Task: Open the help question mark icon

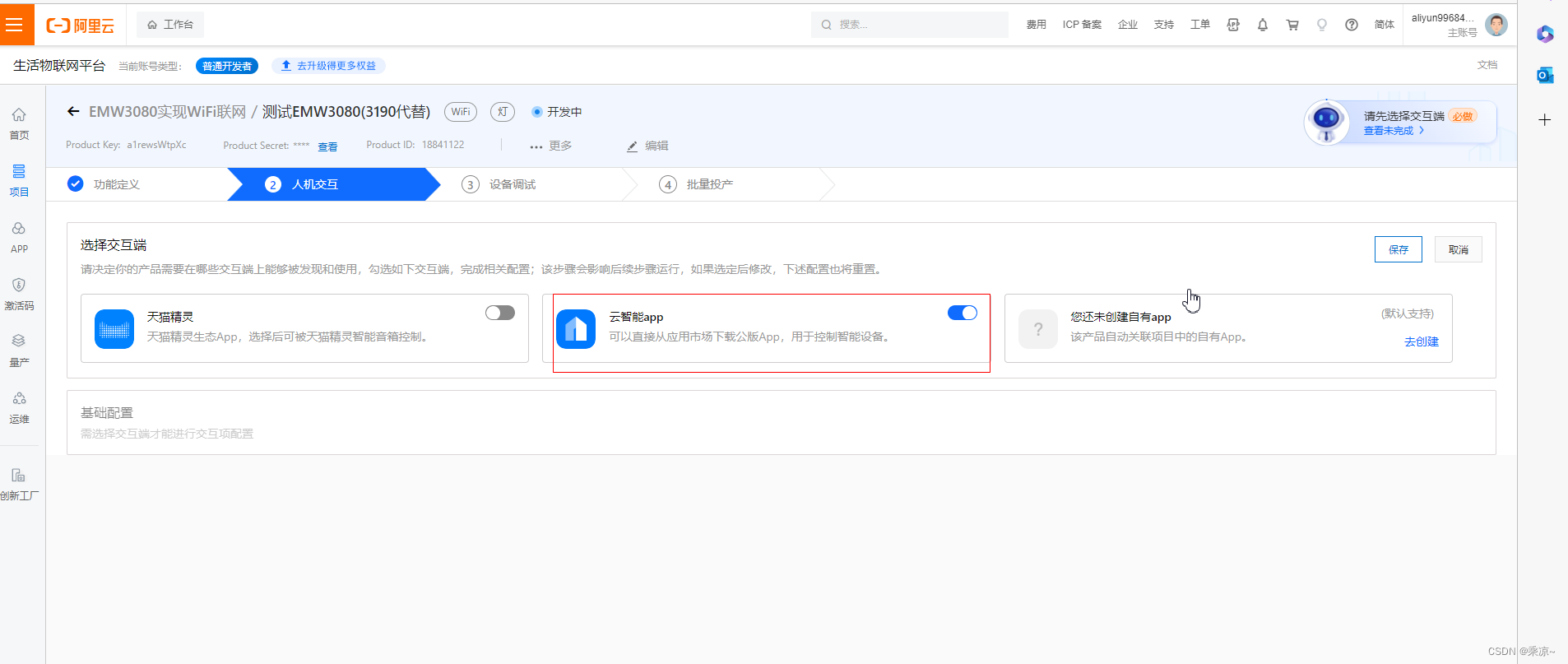Action: pyautogui.click(x=1352, y=25)
